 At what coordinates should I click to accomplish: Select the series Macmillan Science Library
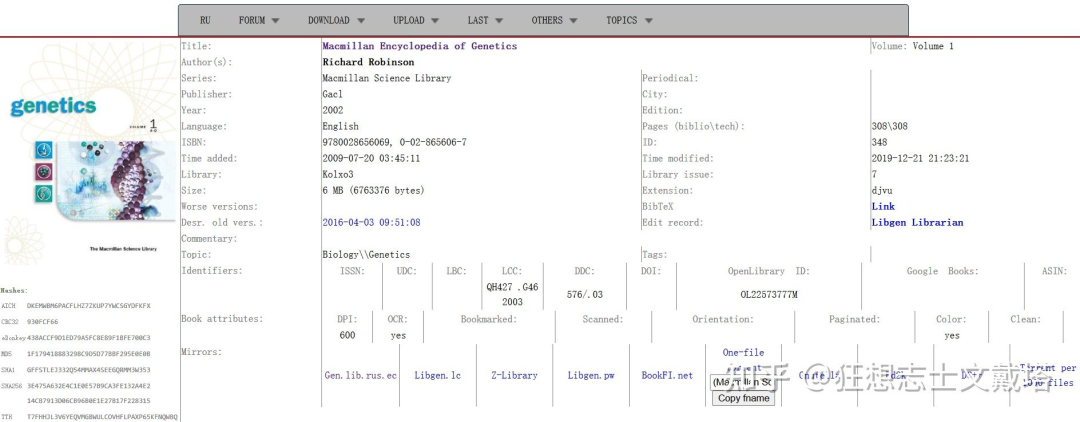click(x=386, y=78)
